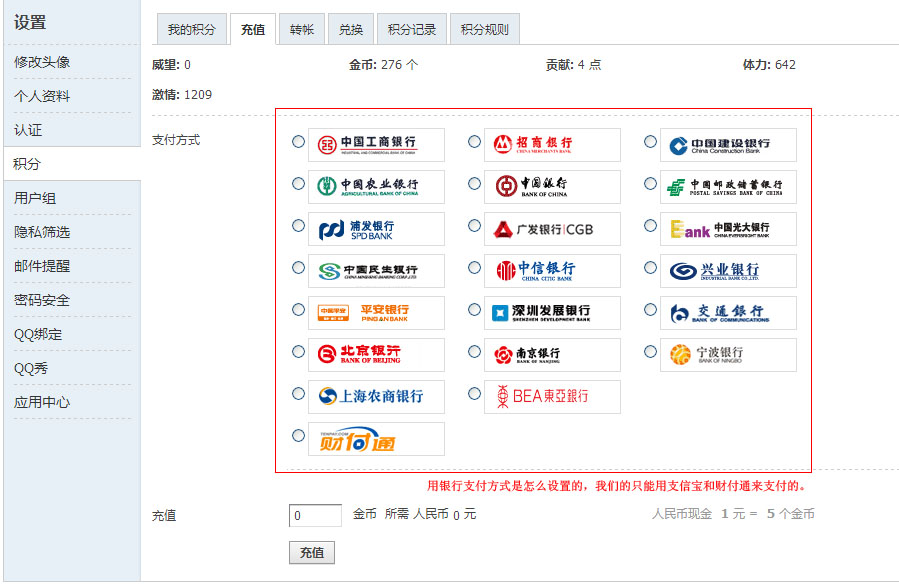
Task: Click the 中信银行 CITIC logo
Action: point(552,271)
